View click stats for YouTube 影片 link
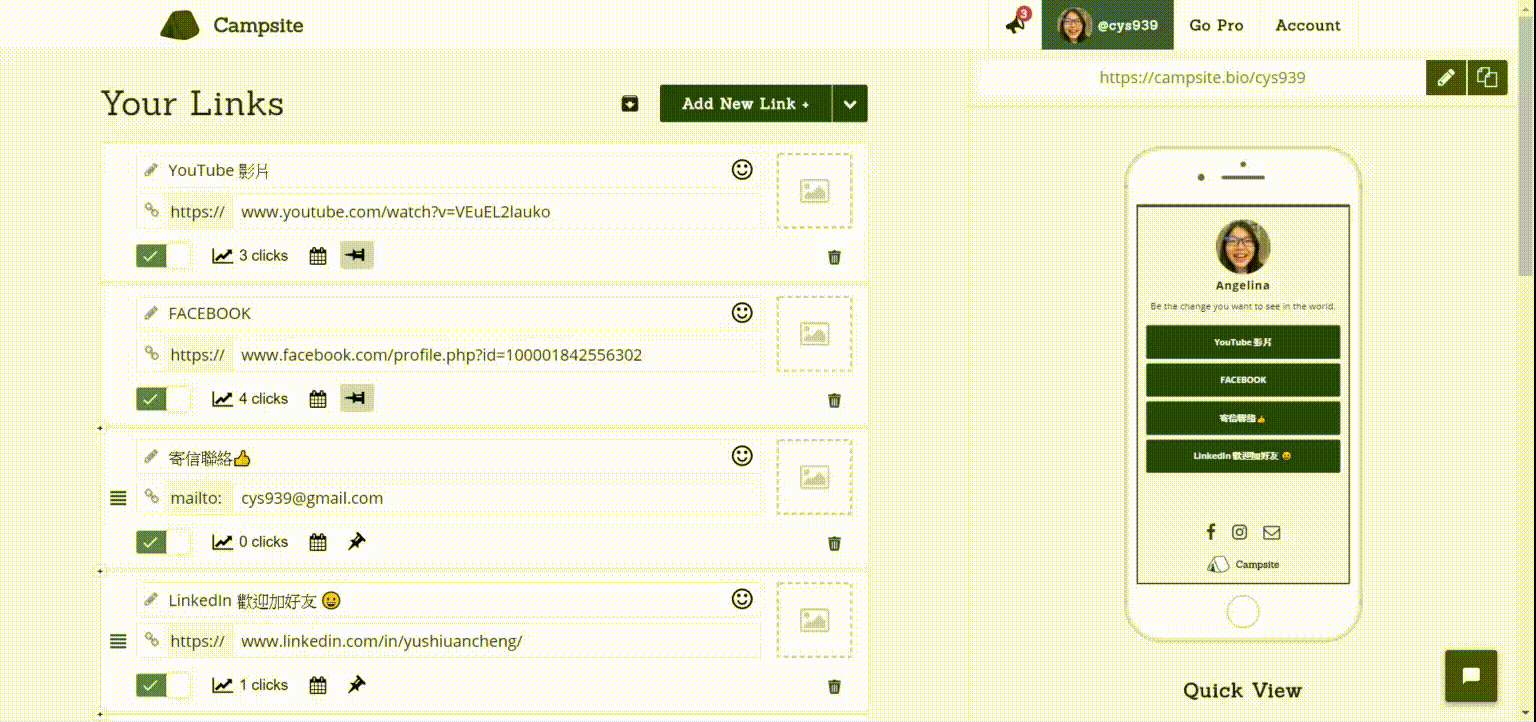The image size is (1536, 722). pos(250,256)
